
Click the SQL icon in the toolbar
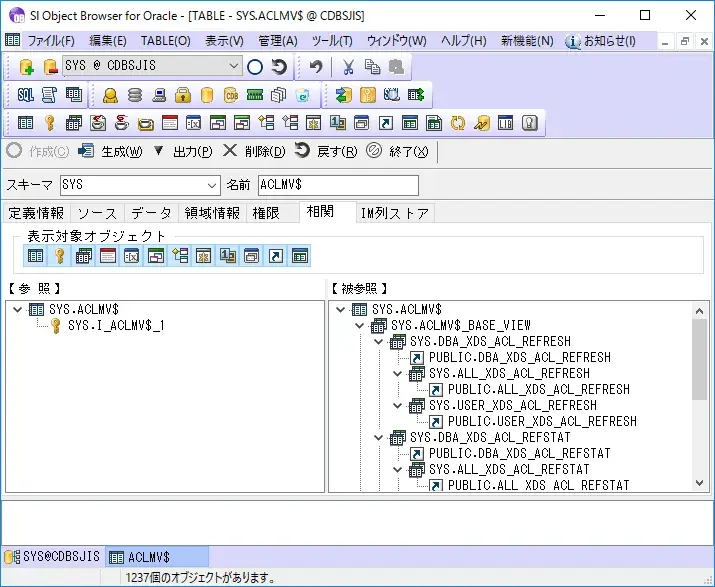point(26,95)
